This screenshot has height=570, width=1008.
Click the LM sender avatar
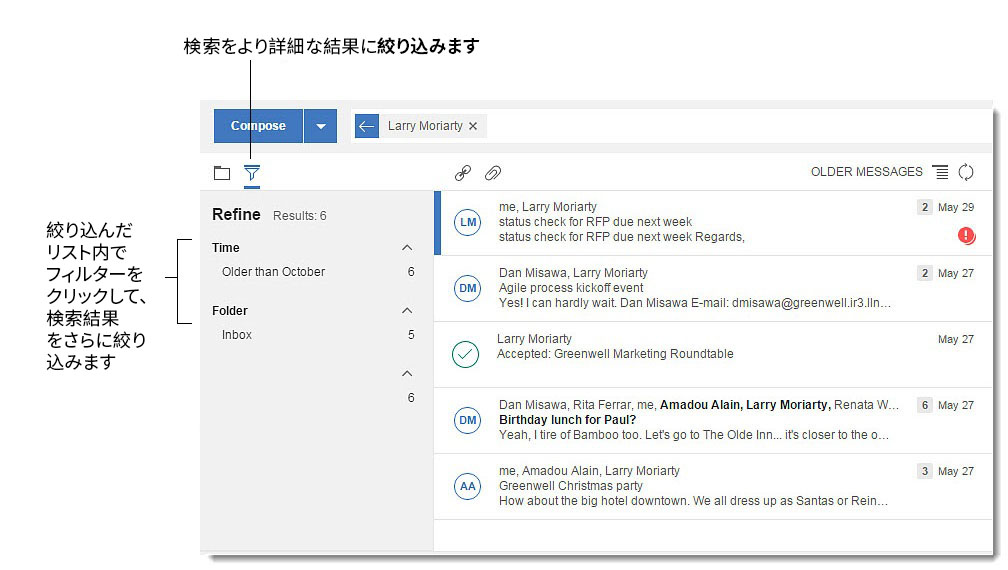(x=467, y=223)
